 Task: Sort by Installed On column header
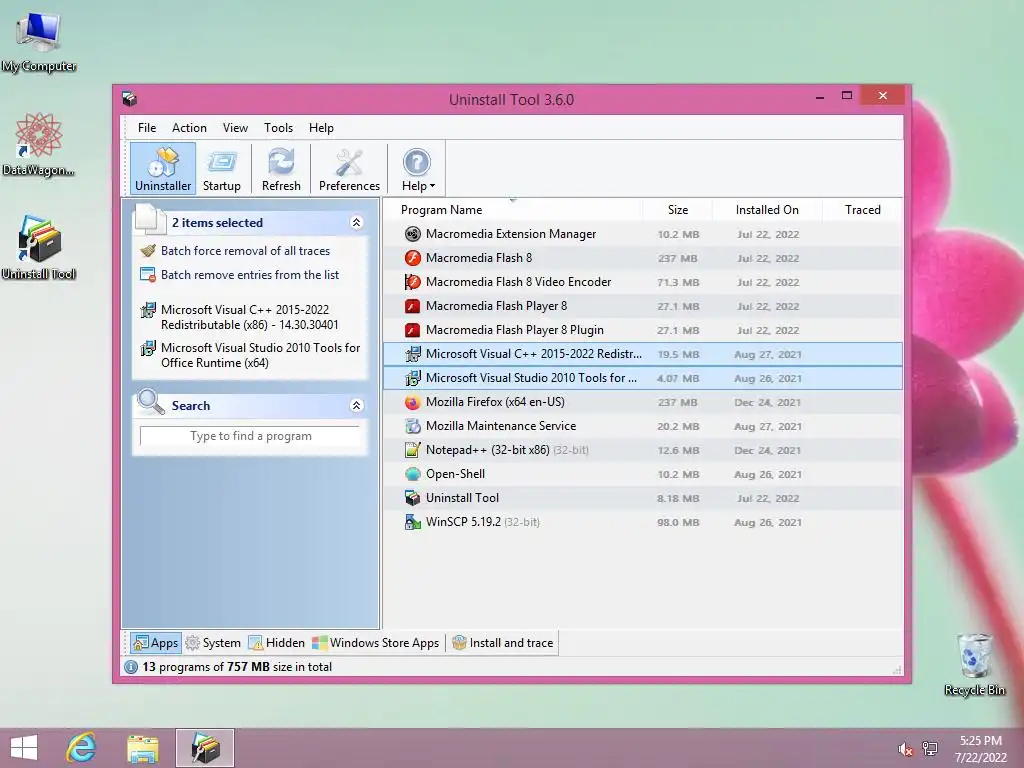[x=767, y=210]
